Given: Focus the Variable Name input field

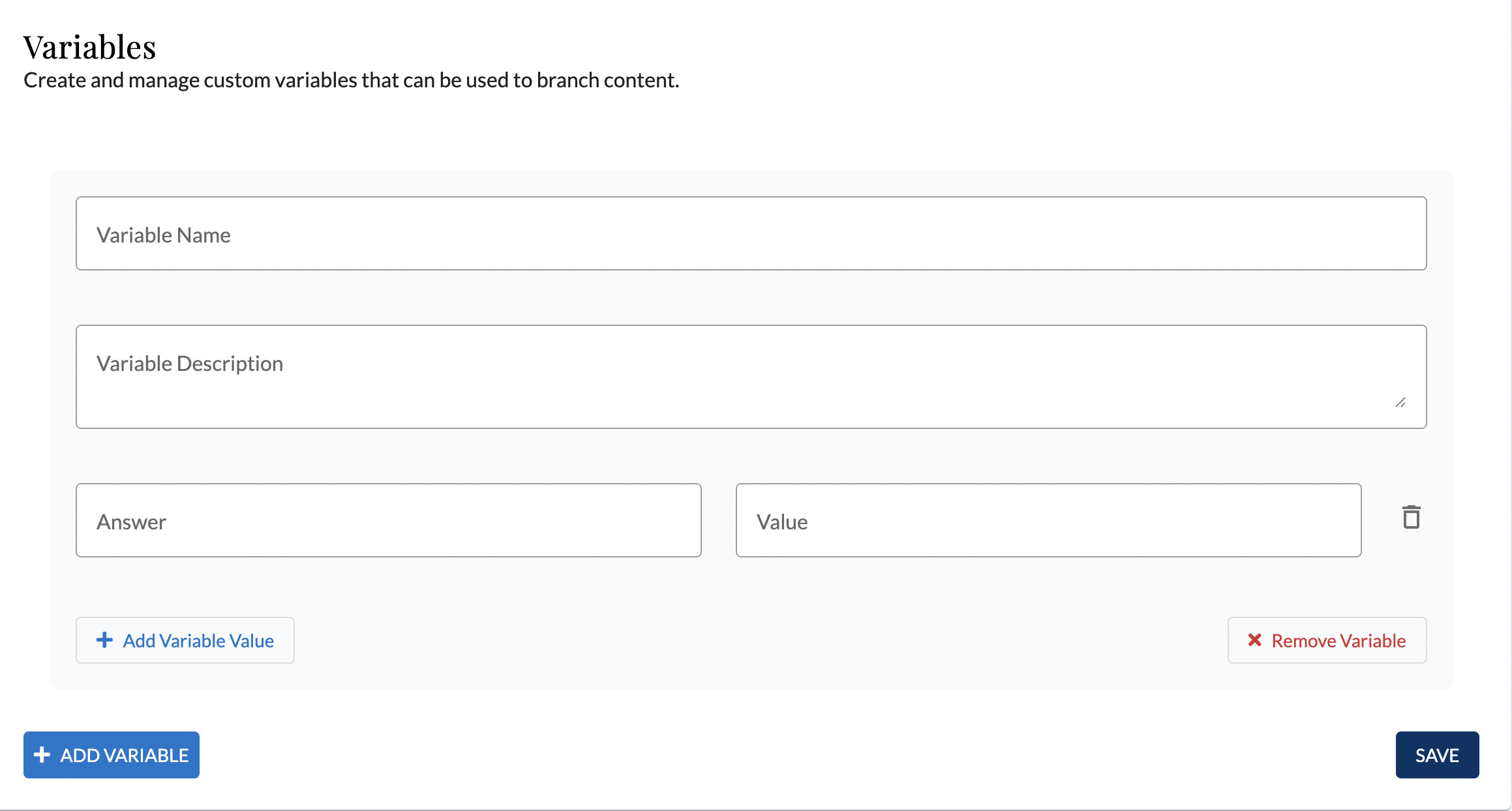Looking at the screenshot, I should [x=750, y=233].
